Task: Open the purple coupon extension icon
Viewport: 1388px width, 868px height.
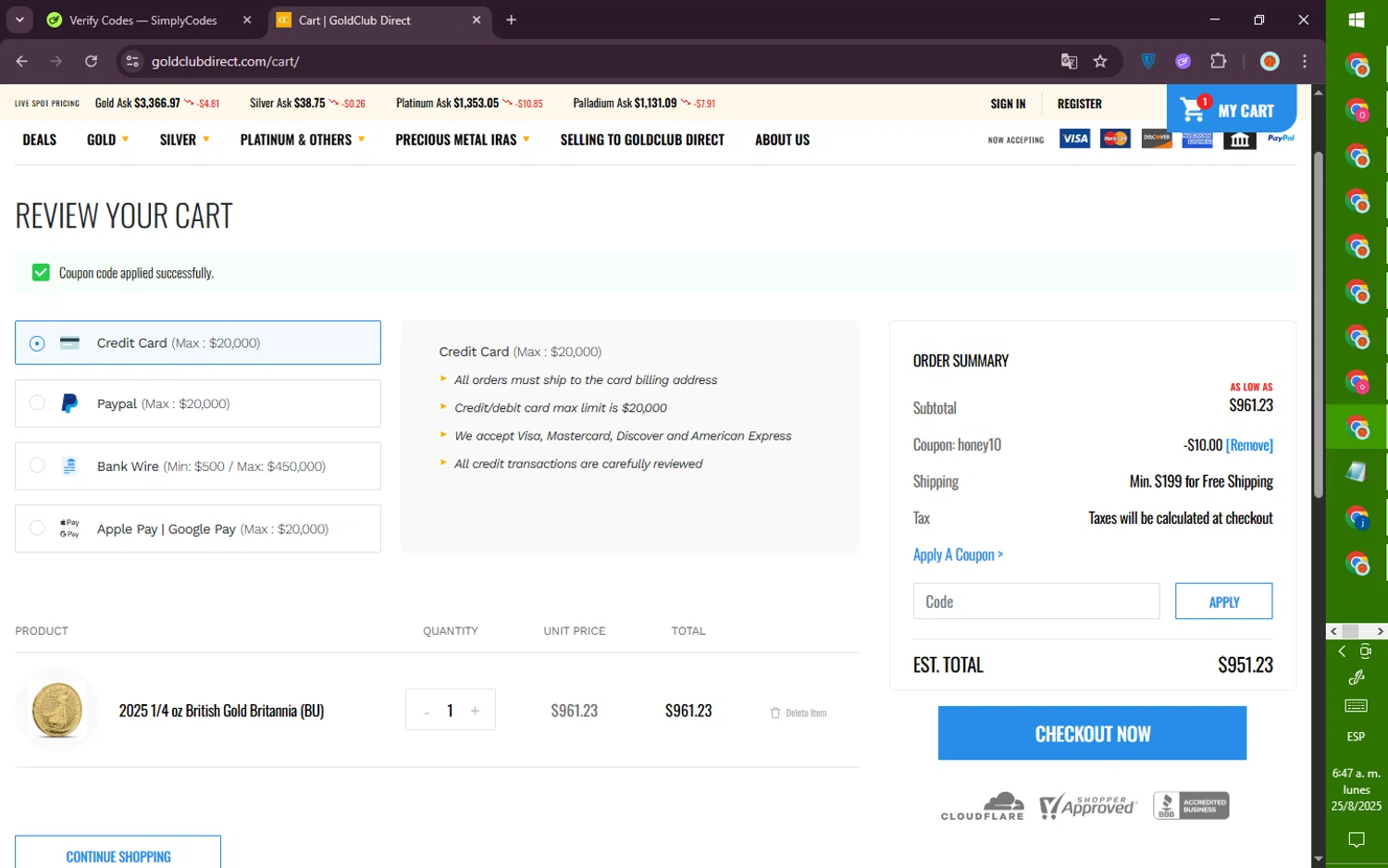Action: (1184, 61)
